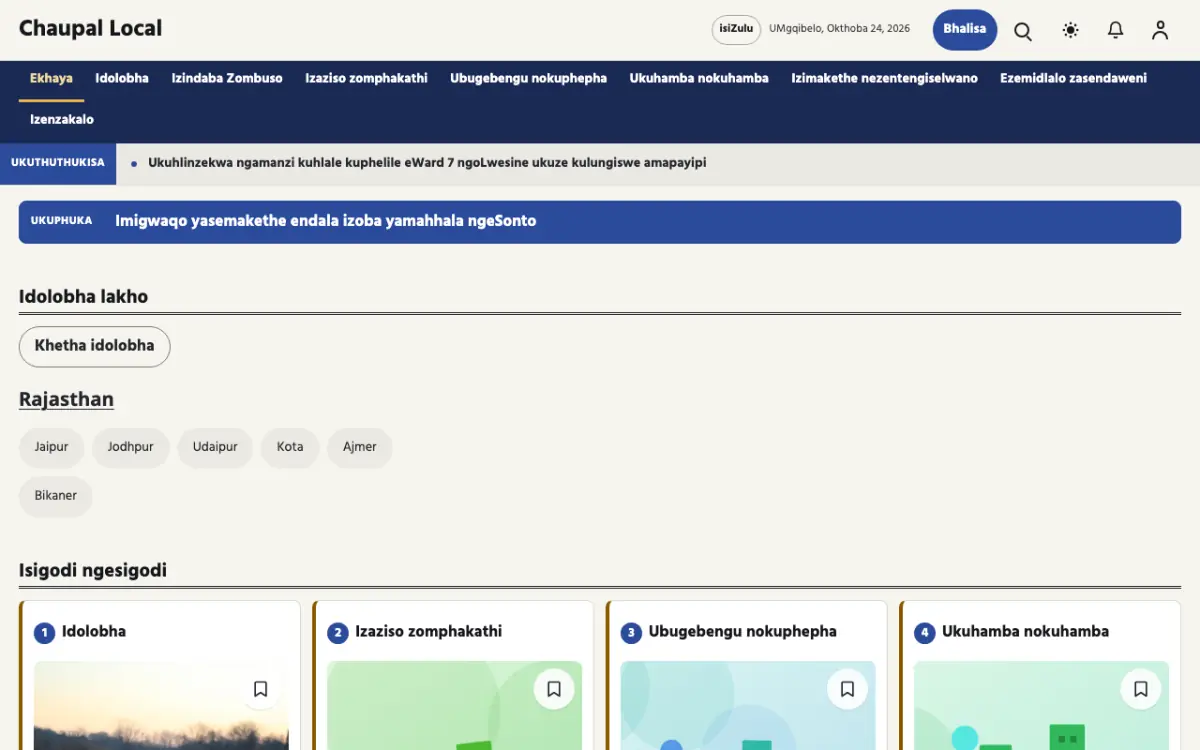
Task: Click the Idolobha lakho section heading
Action: click(83, 297)
